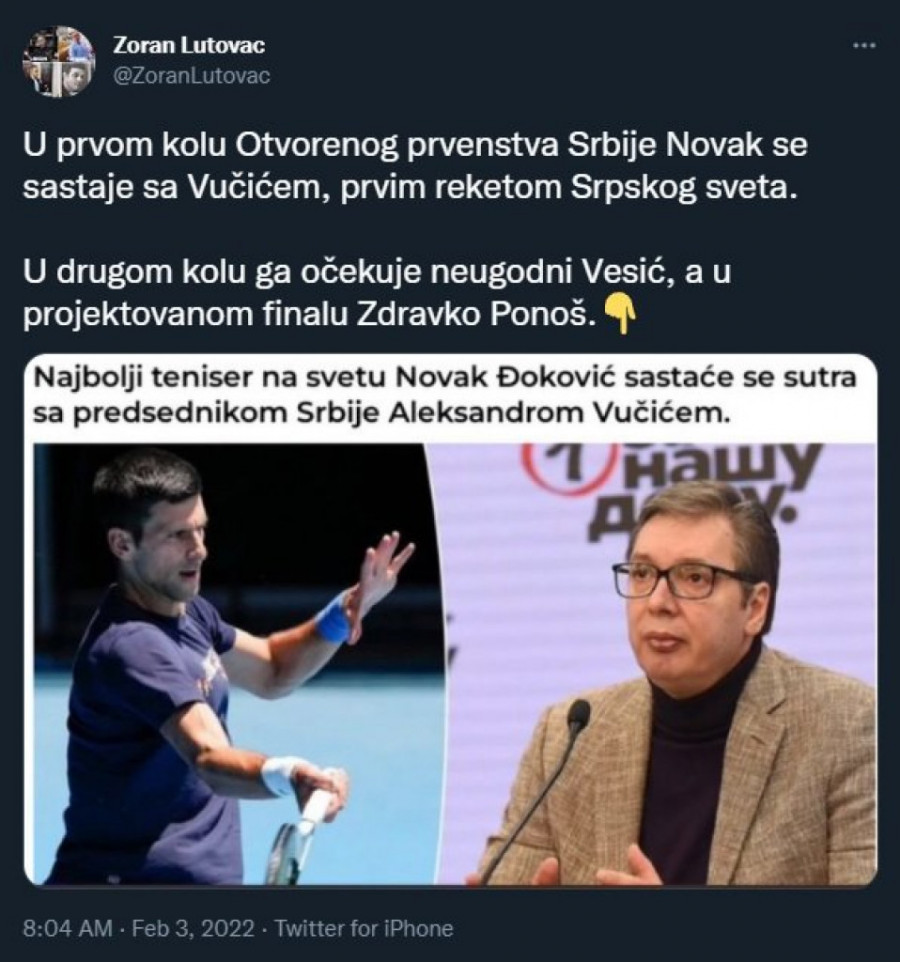Screen dimensions: 900x962
Task: Open the Twitter for iPhone source link
Action: point(364,928)
